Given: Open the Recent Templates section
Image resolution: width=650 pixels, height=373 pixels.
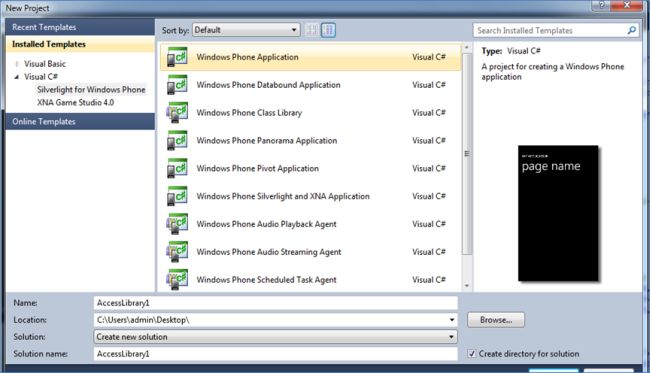Looking at the screenshot, I should 80,27.
